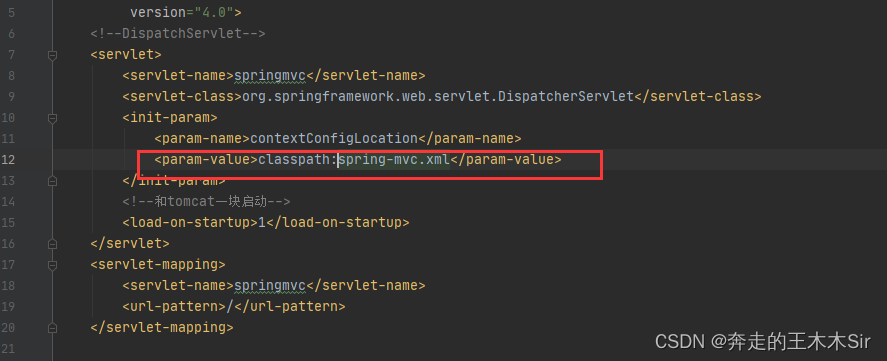Click line number 8 in gutter

11,76
